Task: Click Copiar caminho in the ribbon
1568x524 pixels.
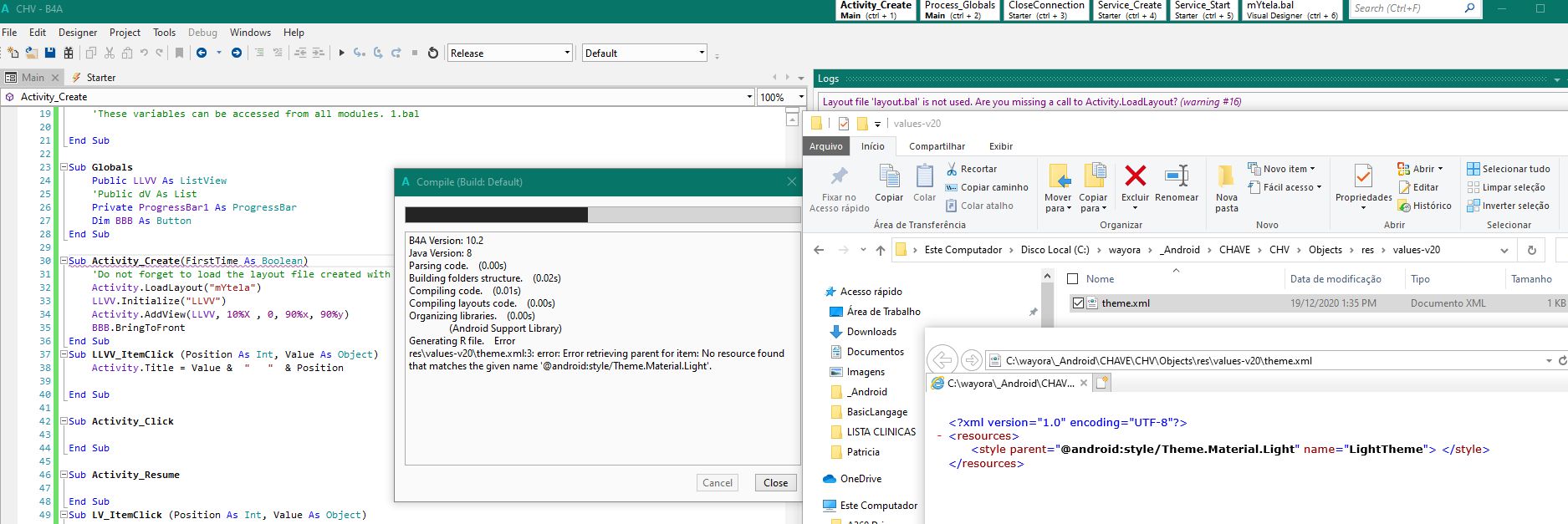Action: pyautogui.click(x=987, y=187)
